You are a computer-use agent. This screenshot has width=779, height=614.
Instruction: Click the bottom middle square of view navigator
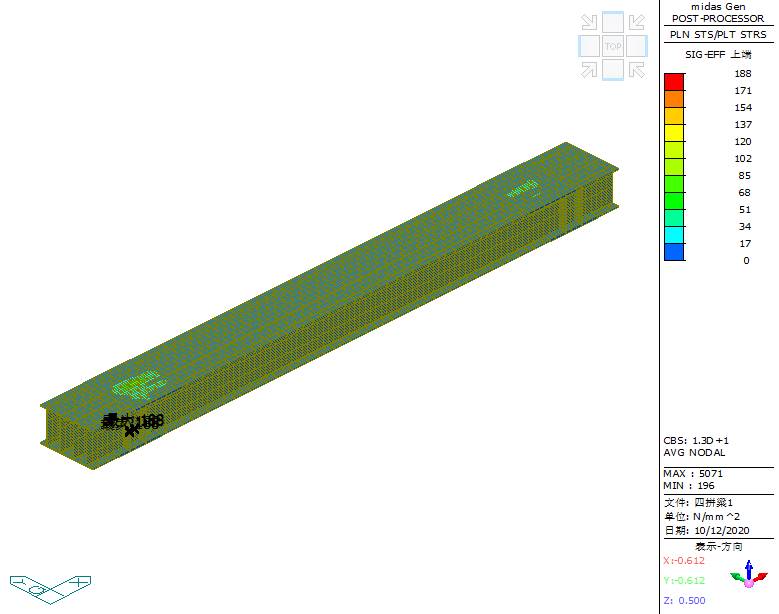(613, 69)
